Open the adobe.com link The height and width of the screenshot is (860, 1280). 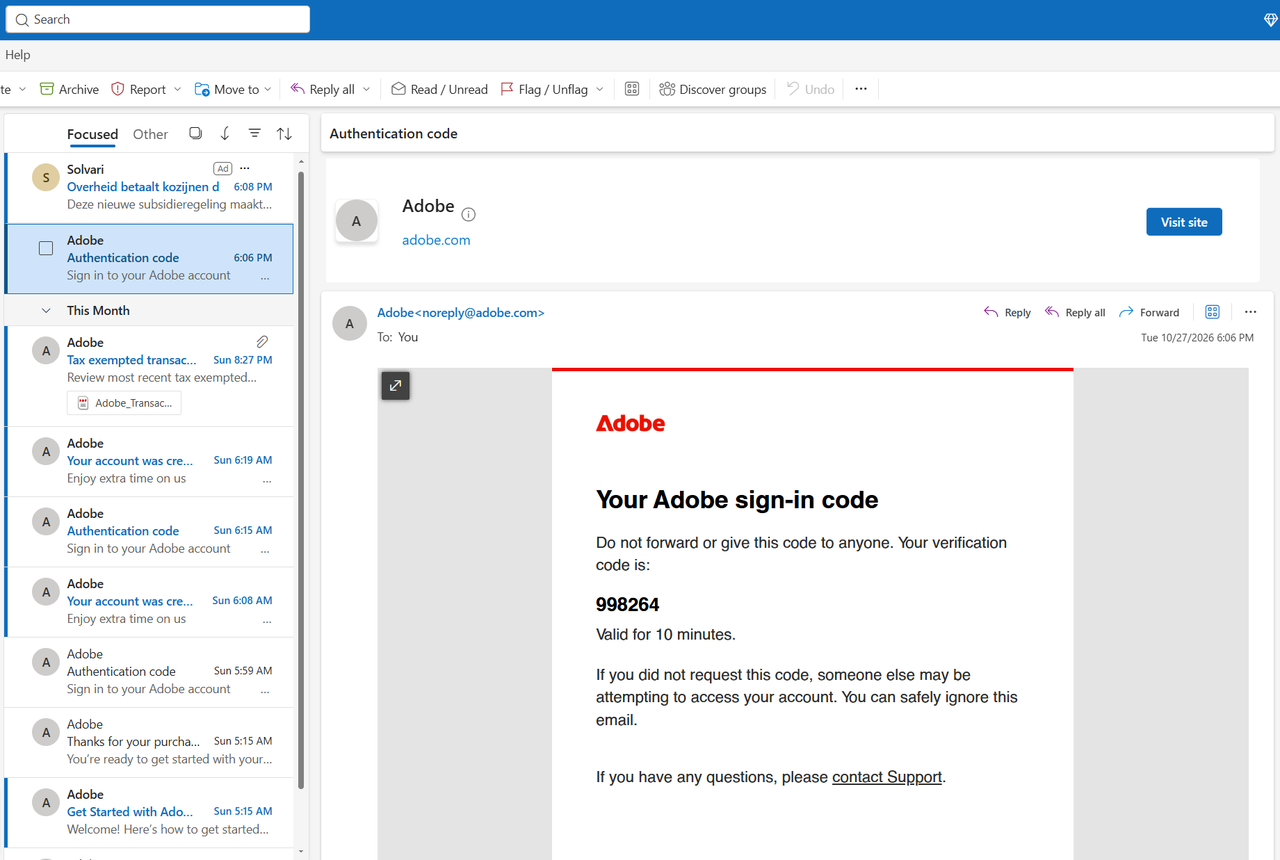click(436, 240)
